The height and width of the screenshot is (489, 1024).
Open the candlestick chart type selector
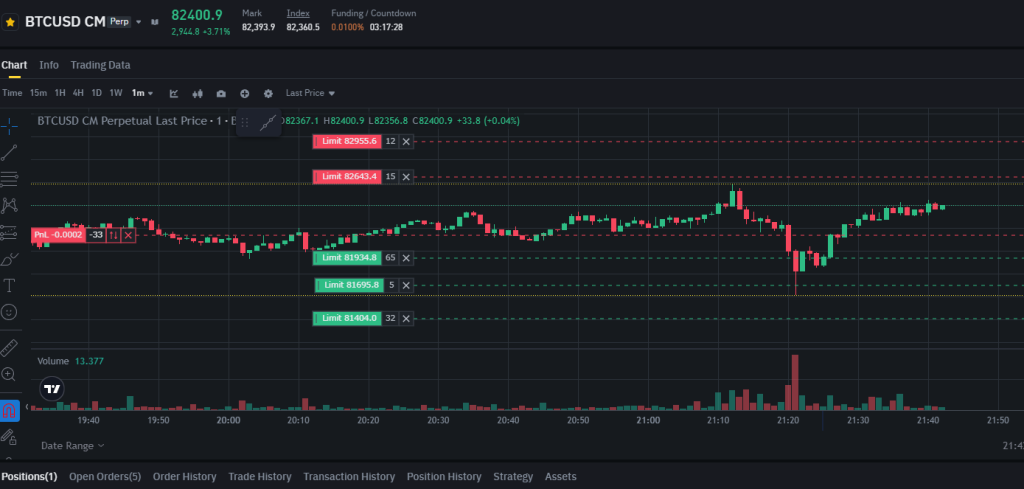[197, 93]
